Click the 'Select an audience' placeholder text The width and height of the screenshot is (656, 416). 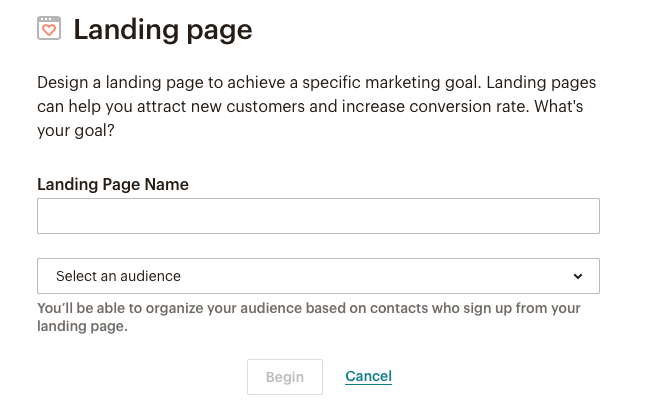coord(118,276)
